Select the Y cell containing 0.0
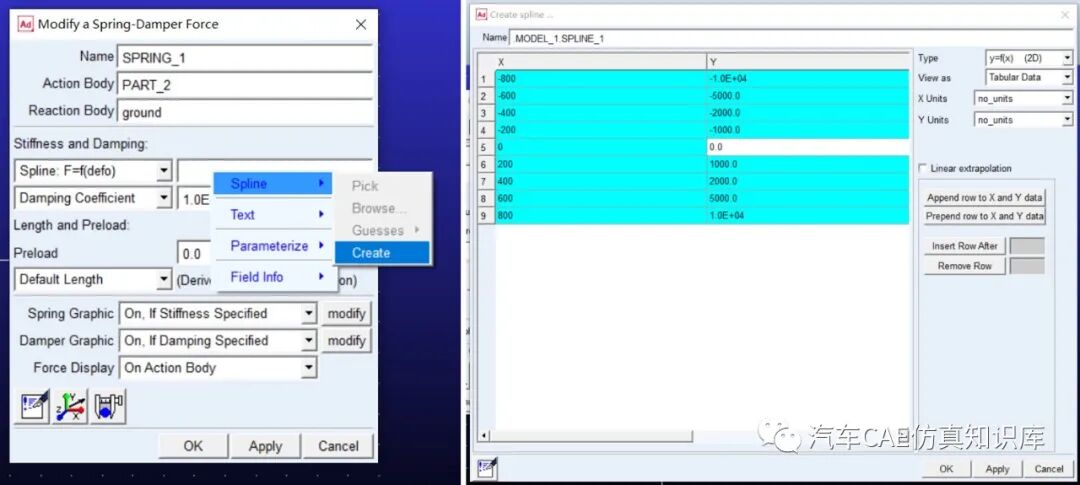This screenshot has width=1080, height=485. coord(808,147)
